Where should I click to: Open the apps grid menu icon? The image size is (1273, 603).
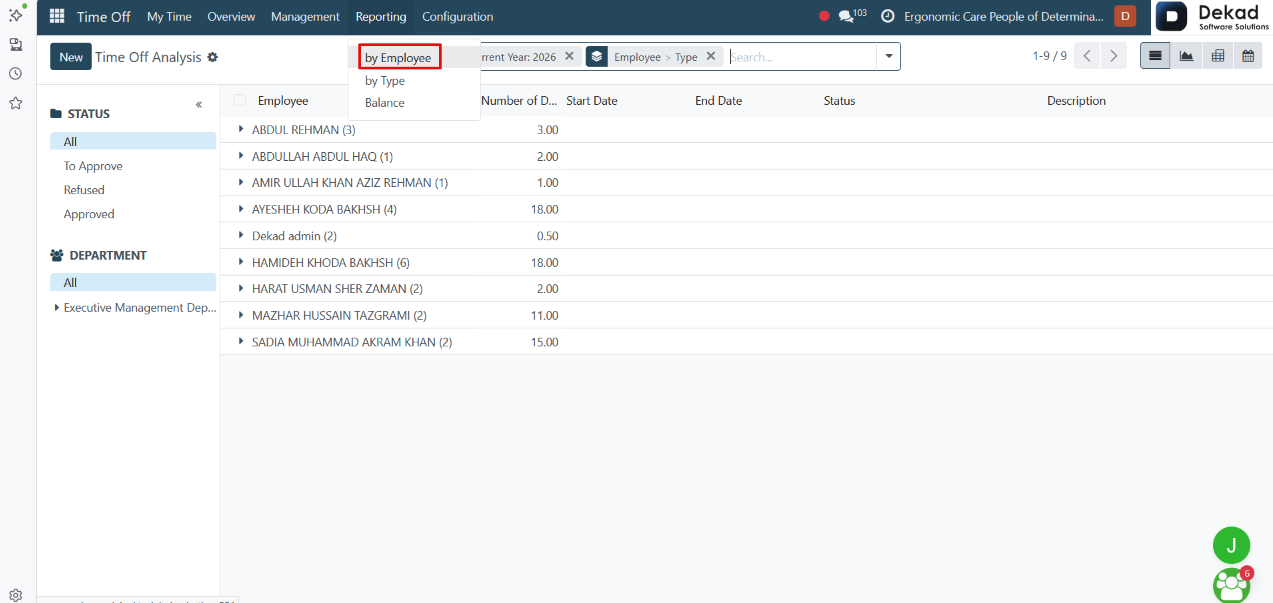(57, 17)
